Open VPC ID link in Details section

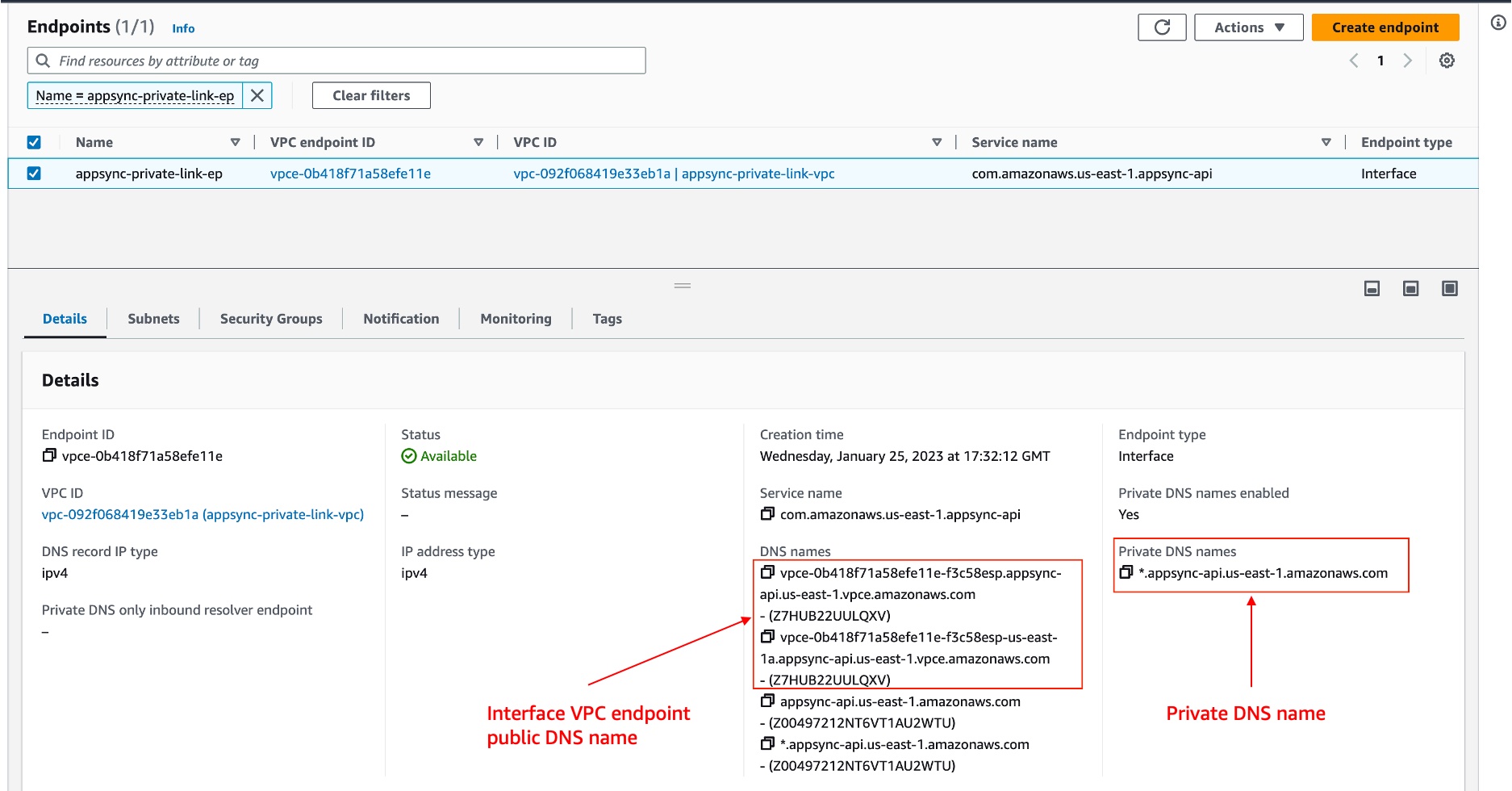click(x=203, y=514)
